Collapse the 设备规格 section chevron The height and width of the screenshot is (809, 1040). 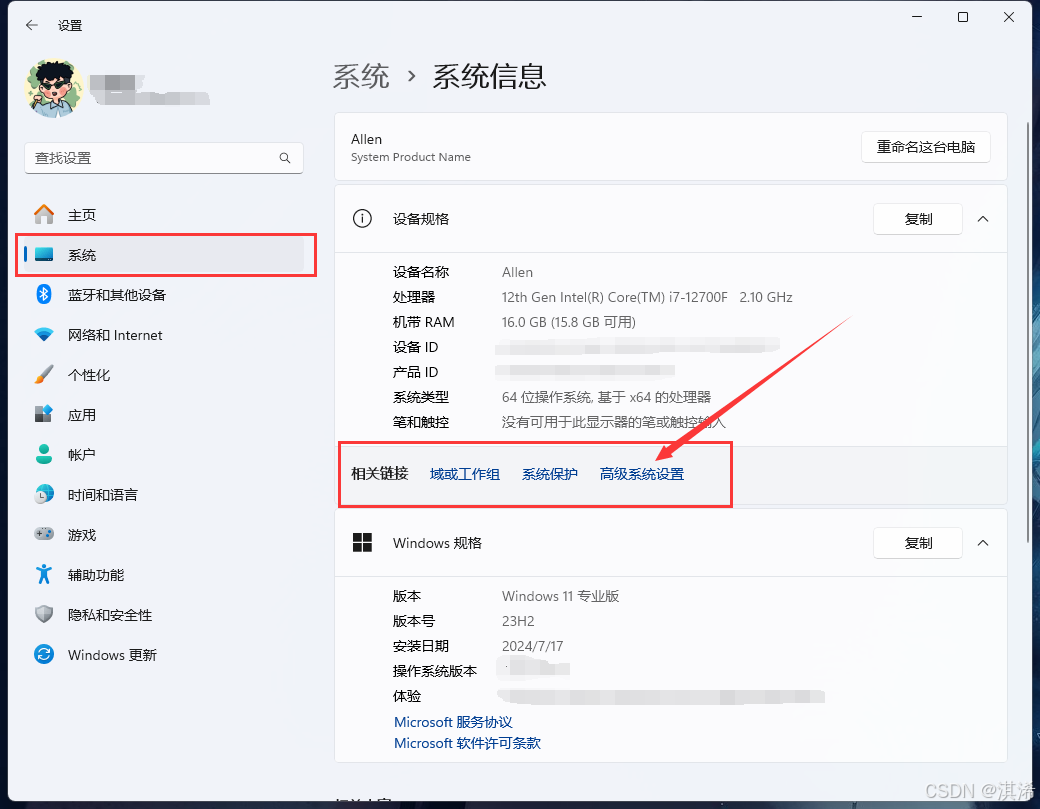pyautogui.click(x=983, y=219)
